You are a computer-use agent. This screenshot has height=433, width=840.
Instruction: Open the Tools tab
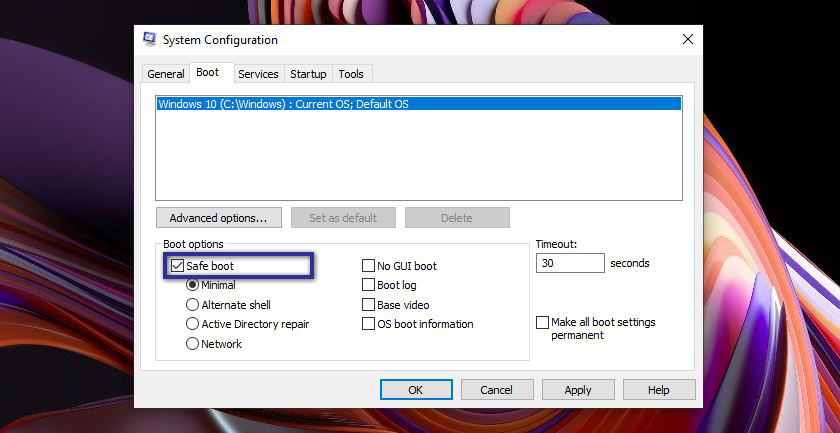[x=351, y=74]
